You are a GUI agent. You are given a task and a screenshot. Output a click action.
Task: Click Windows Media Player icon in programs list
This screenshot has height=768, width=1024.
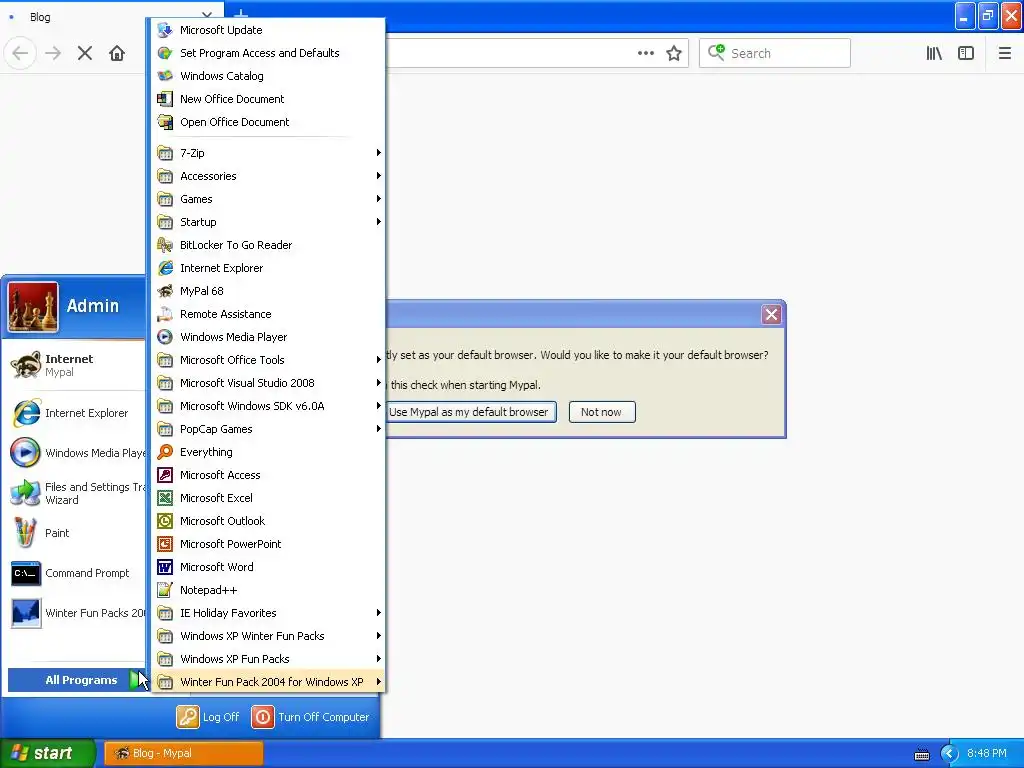click(x=165, y=337)
